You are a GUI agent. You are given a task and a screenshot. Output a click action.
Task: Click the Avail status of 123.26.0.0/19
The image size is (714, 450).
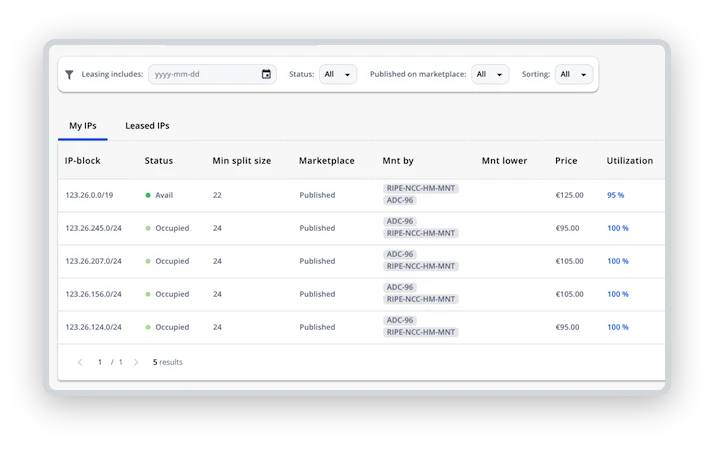coord(159,195)
